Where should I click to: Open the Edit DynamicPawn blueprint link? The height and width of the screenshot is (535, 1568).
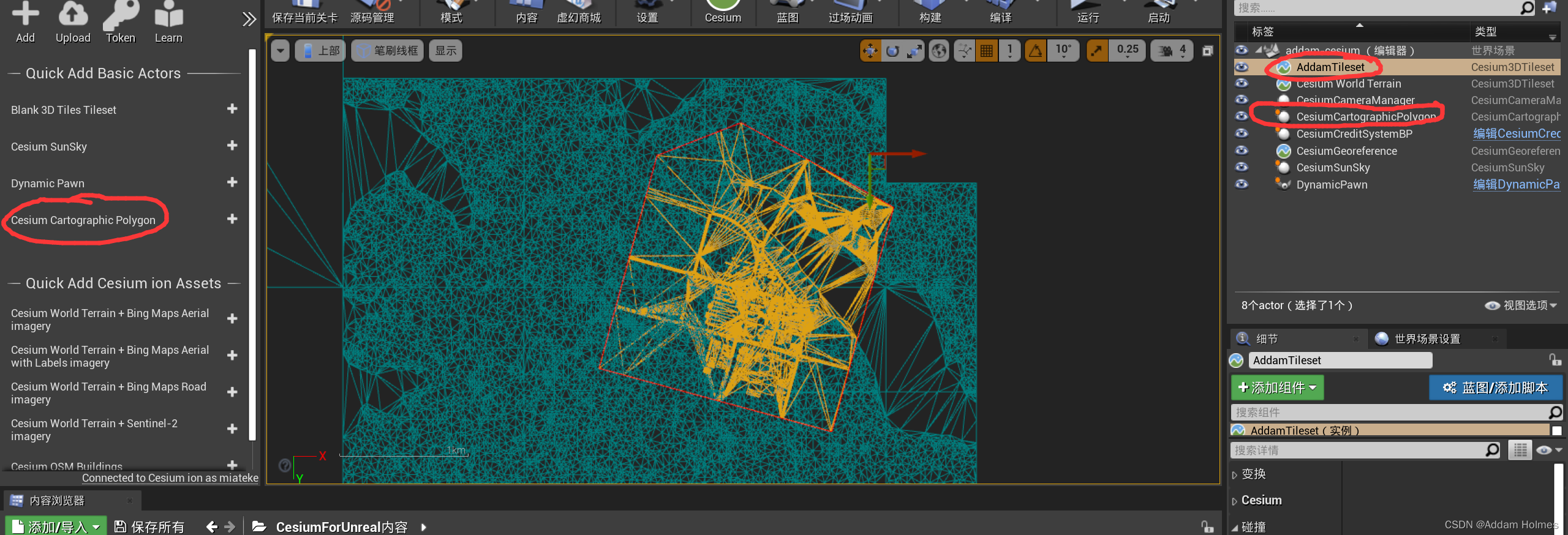pyautogui.click(x=1517, y=184)
